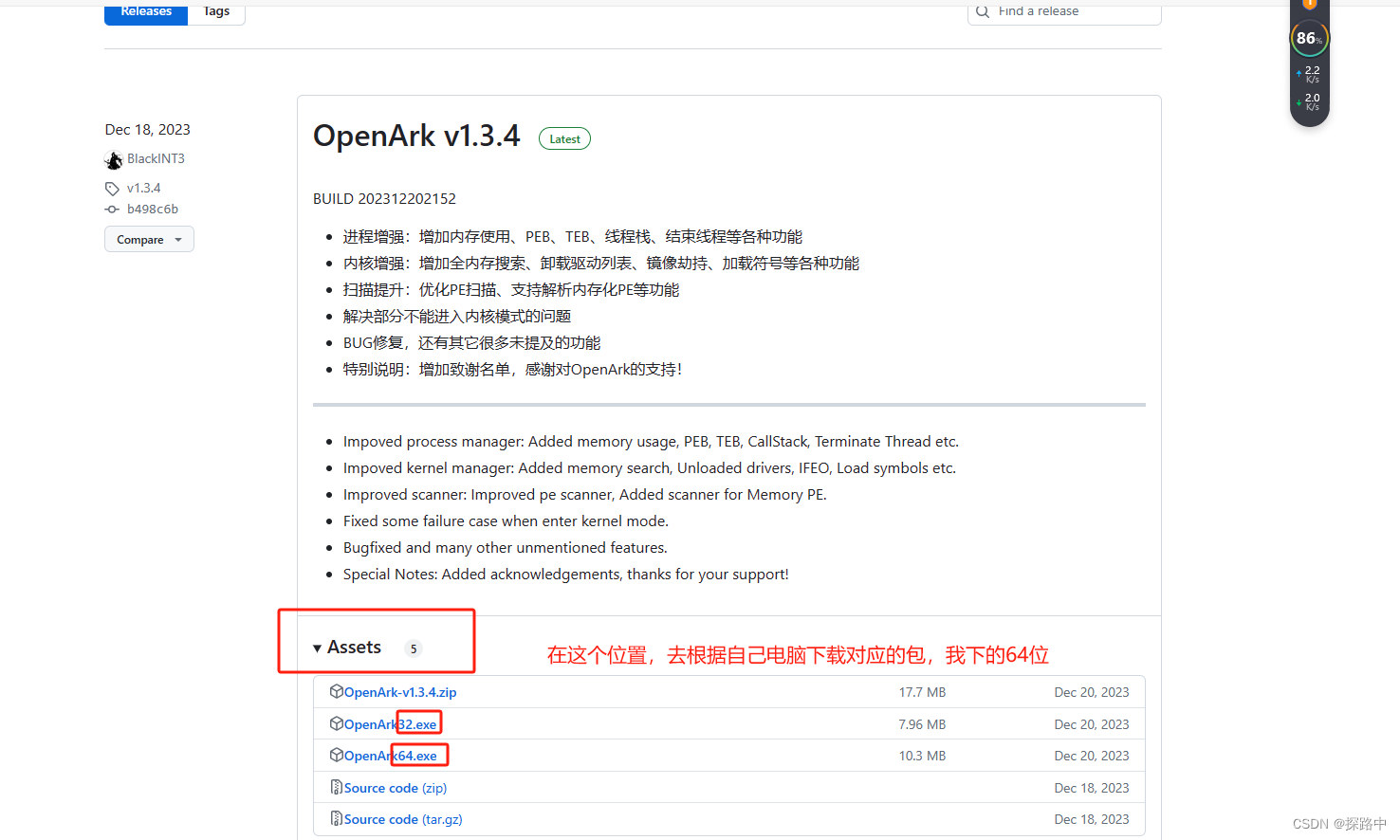Click file-zip icon beside Source code (zip)
1400x840 pixels.
[336, 787]
